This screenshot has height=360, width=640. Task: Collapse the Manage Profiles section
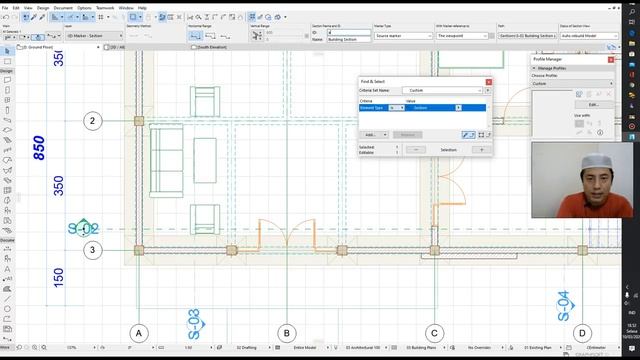[534, 68]
